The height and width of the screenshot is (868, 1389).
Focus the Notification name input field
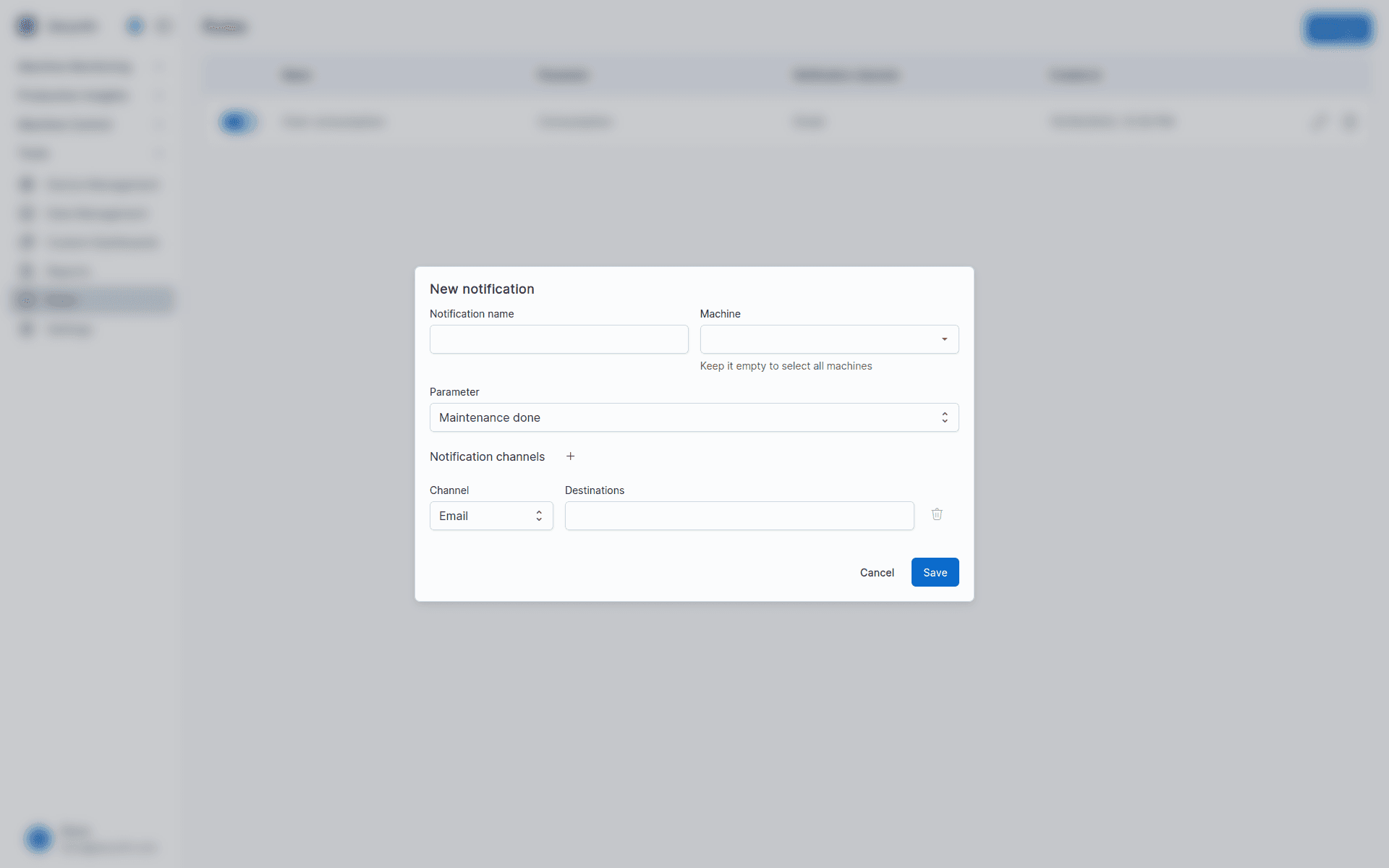558,339
